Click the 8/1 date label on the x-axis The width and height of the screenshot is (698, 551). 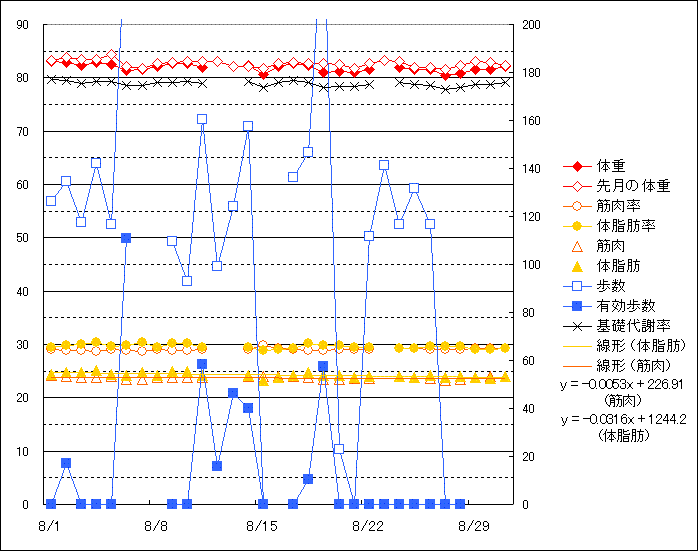[49, 527]
